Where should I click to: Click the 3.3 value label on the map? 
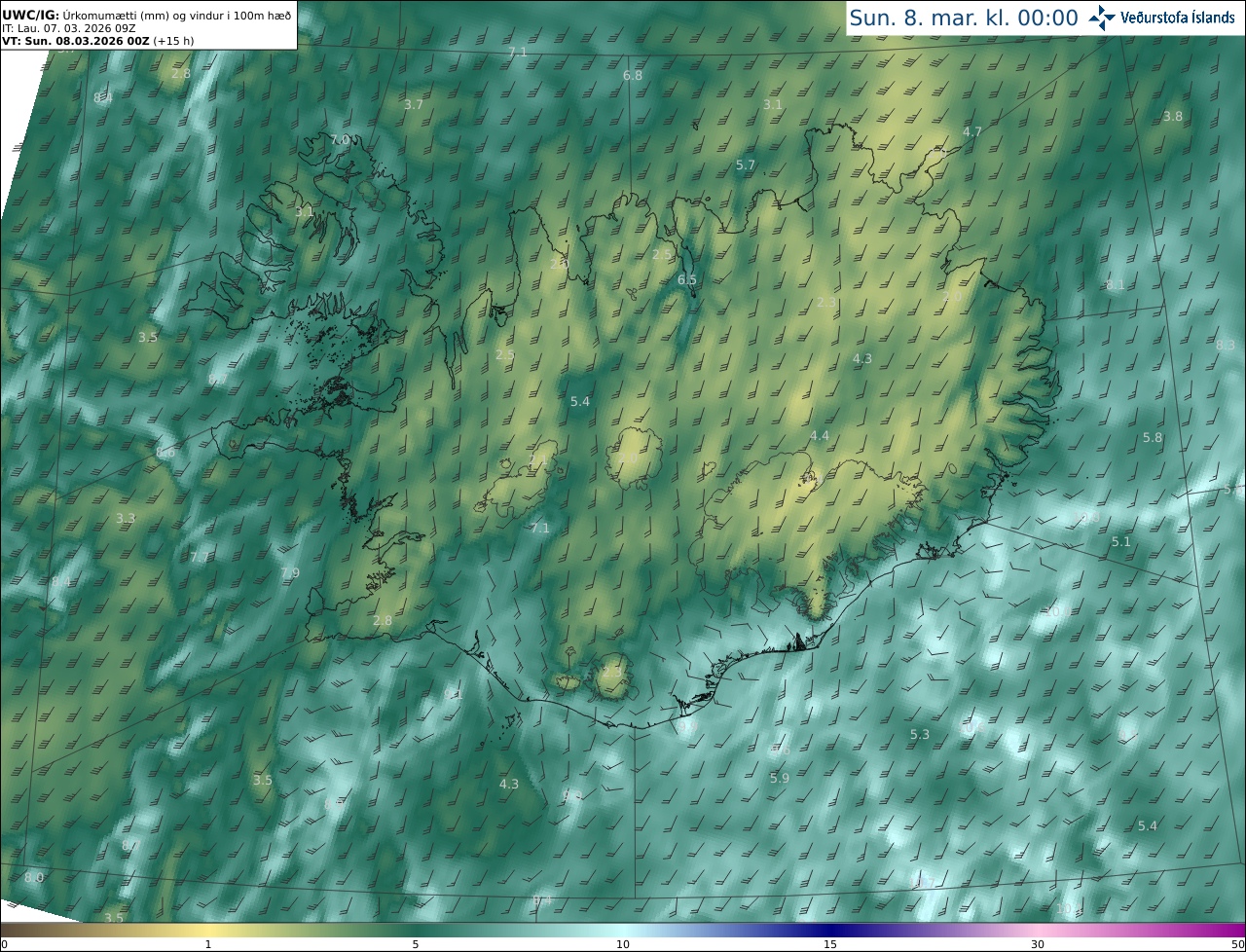click(x=126, y=518)
